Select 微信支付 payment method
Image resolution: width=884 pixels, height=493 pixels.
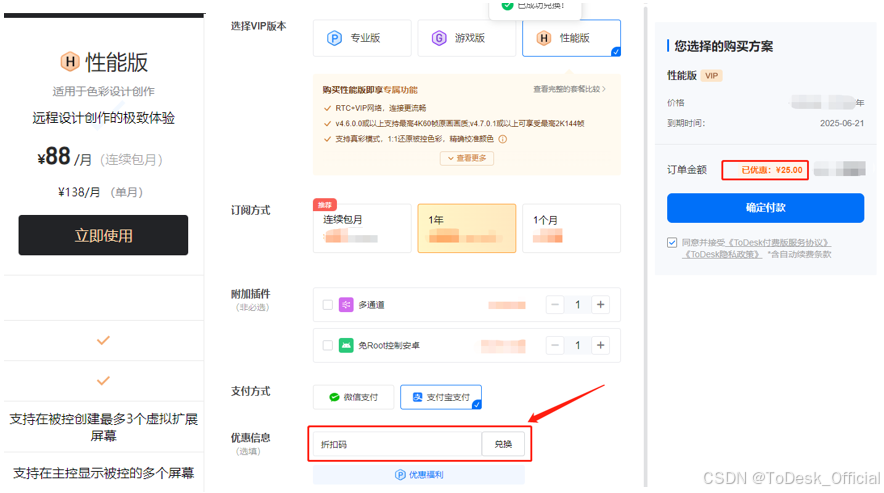click(353, 397)
